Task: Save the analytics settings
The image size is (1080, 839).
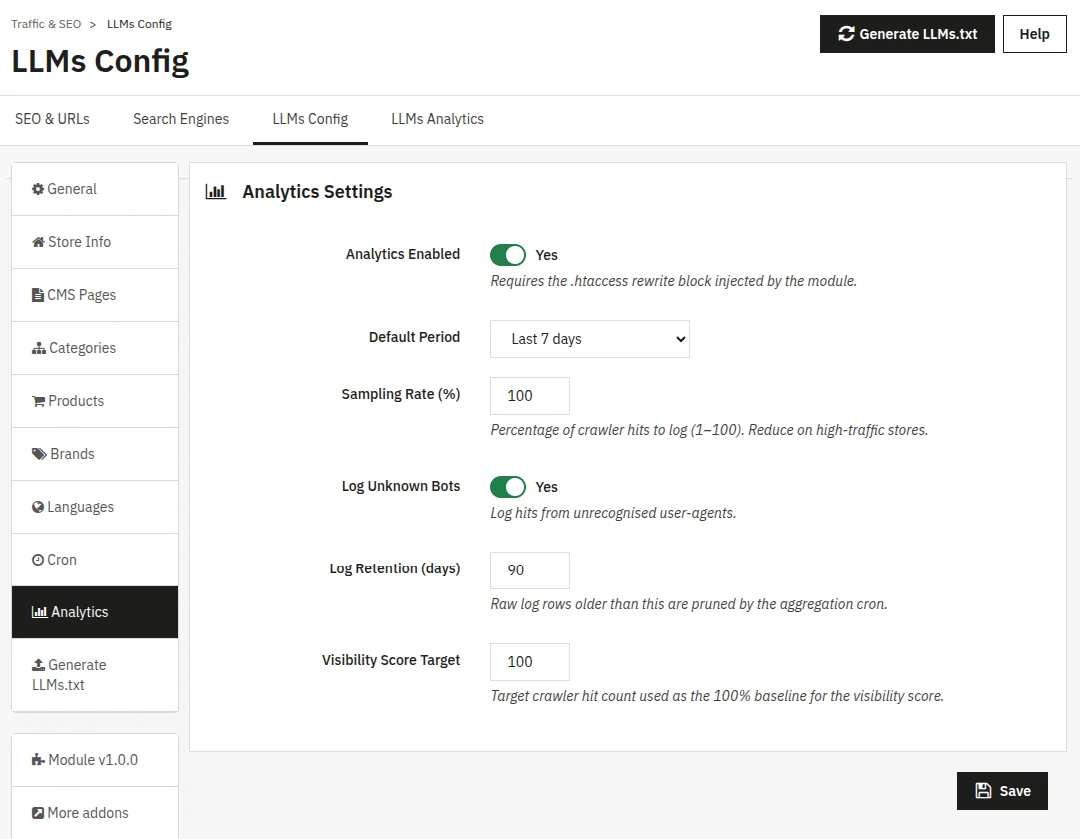Action: [x=1002, y=791]
